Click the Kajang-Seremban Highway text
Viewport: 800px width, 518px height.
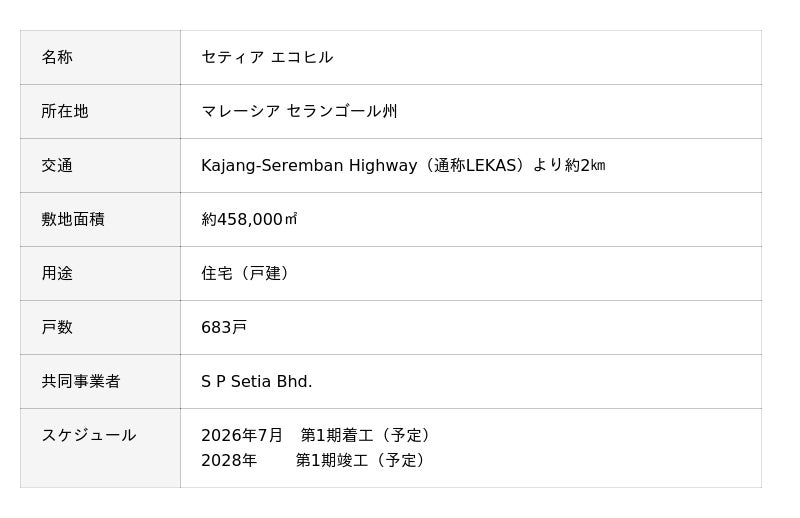308,165
